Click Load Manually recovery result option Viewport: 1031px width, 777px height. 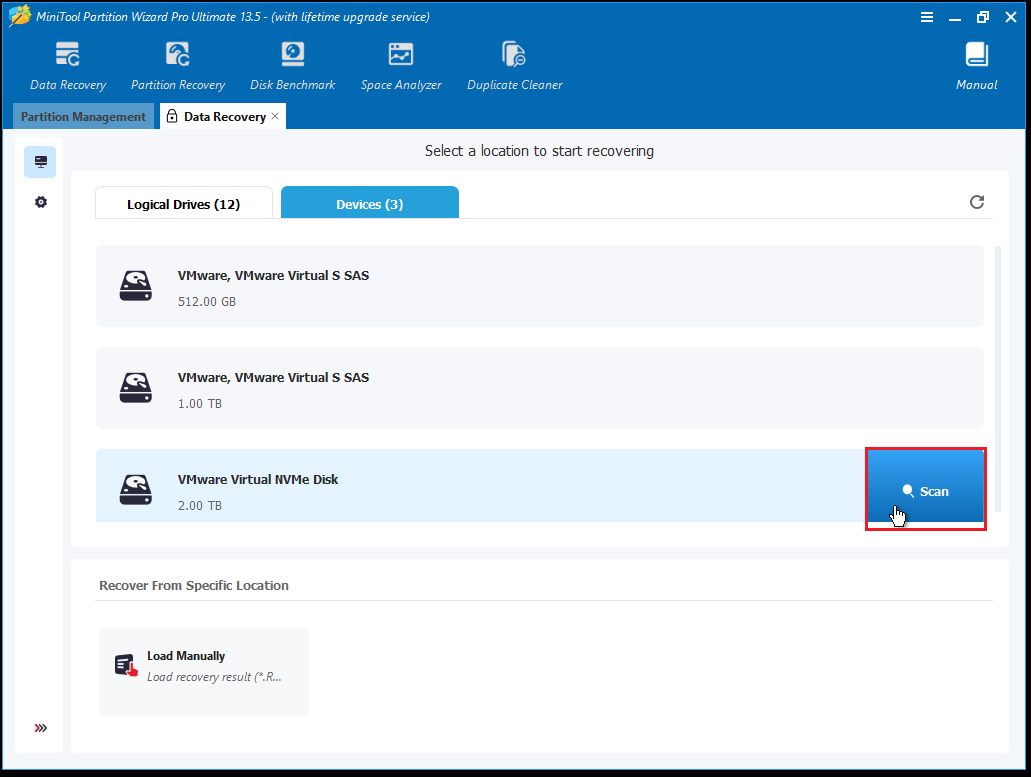204,671
